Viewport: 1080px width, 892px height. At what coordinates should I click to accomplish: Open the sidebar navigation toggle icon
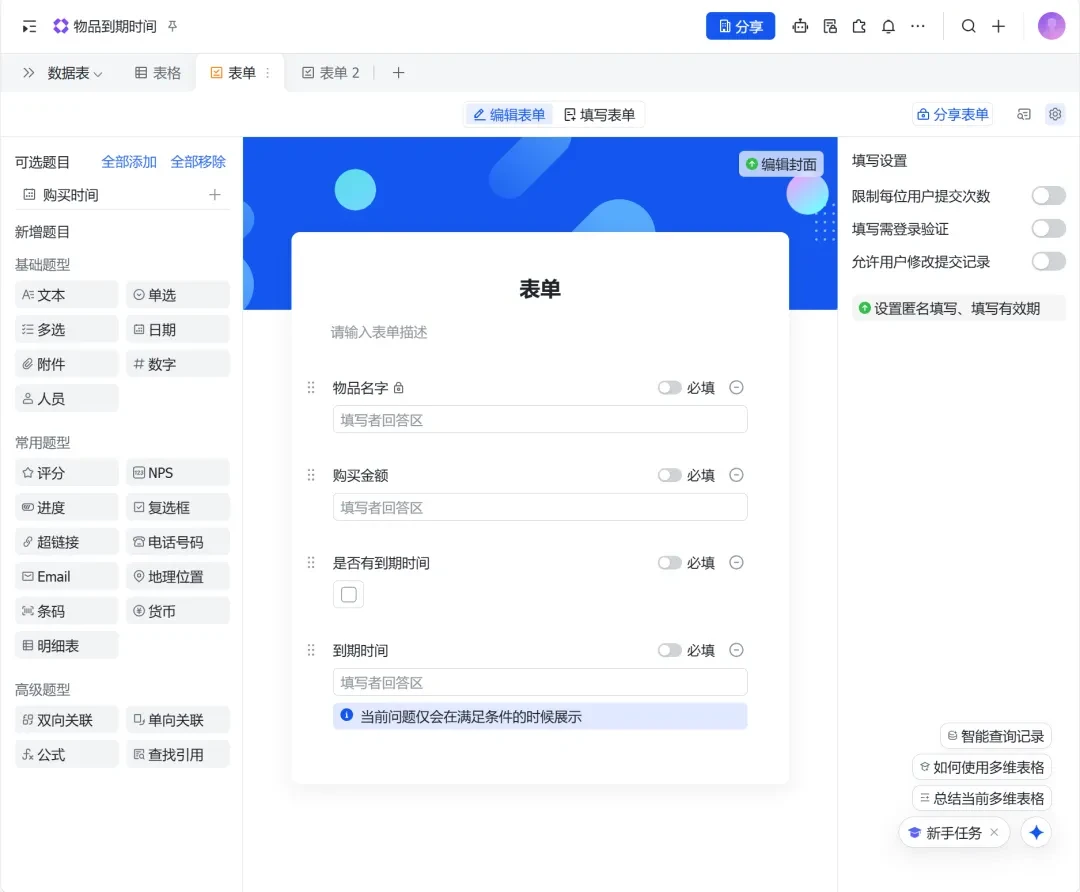click(x=29, y=26)
